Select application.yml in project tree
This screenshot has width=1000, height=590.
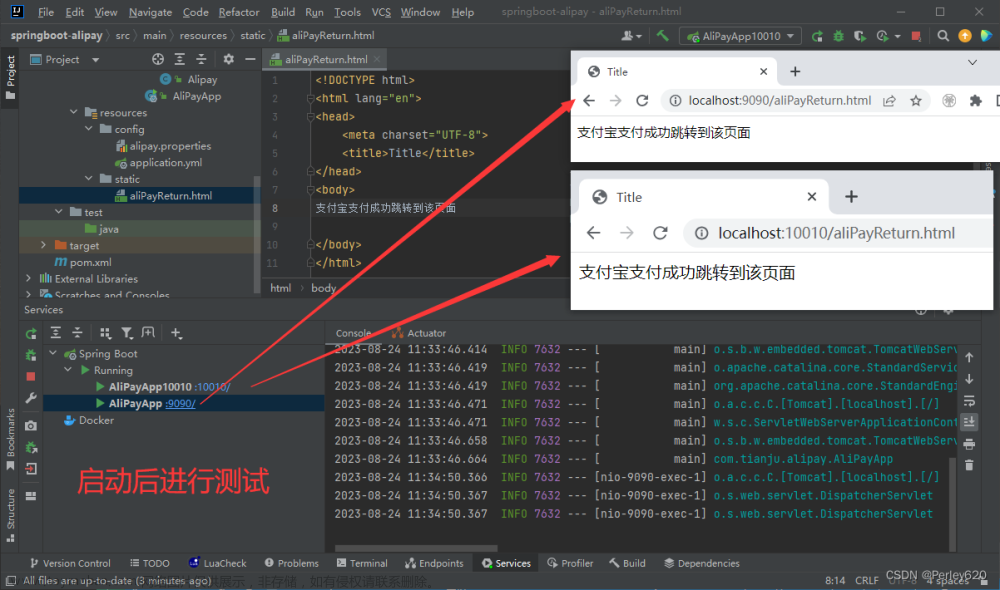tap(159, 163)
